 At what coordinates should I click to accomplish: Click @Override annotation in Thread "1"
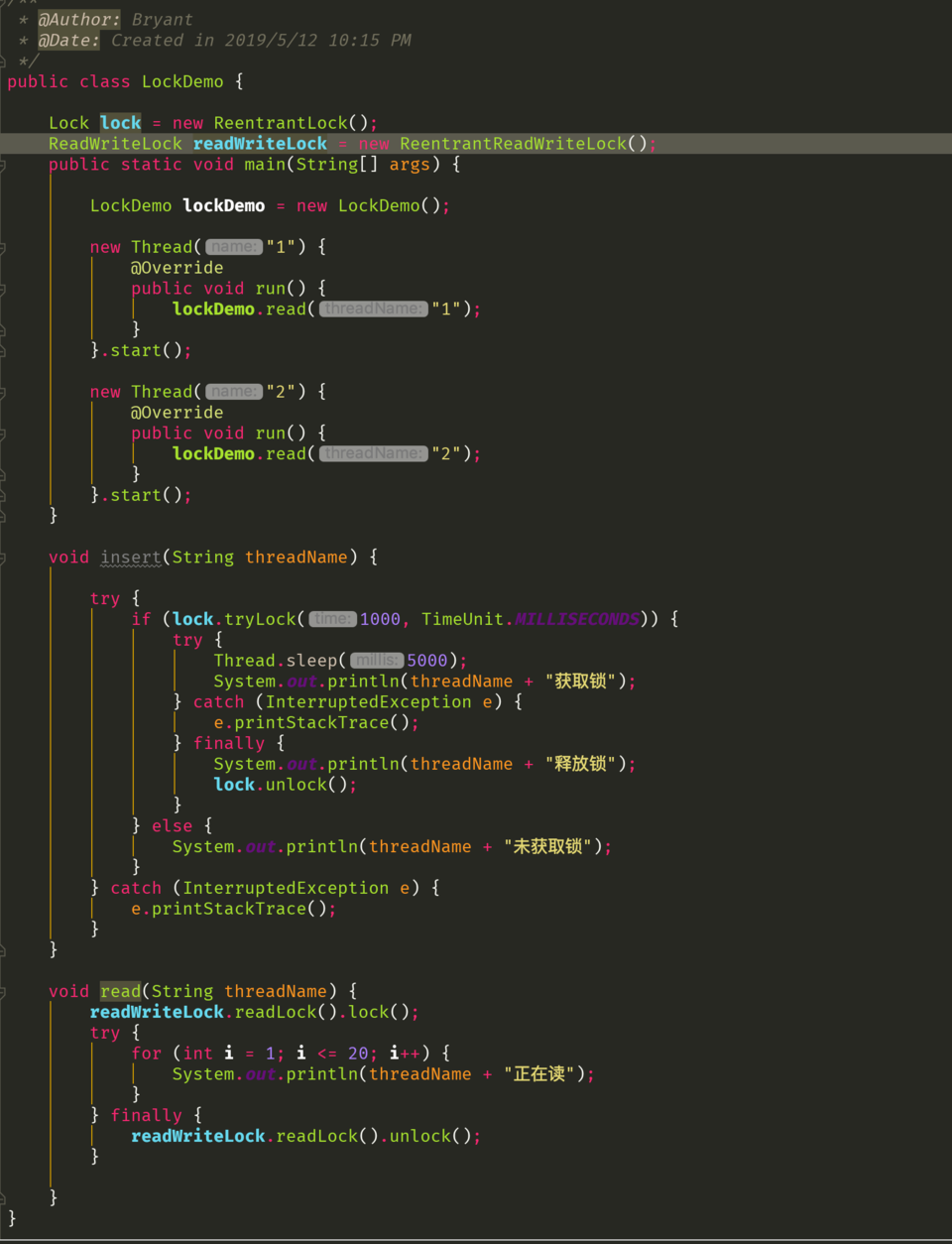tap(177, 268)
